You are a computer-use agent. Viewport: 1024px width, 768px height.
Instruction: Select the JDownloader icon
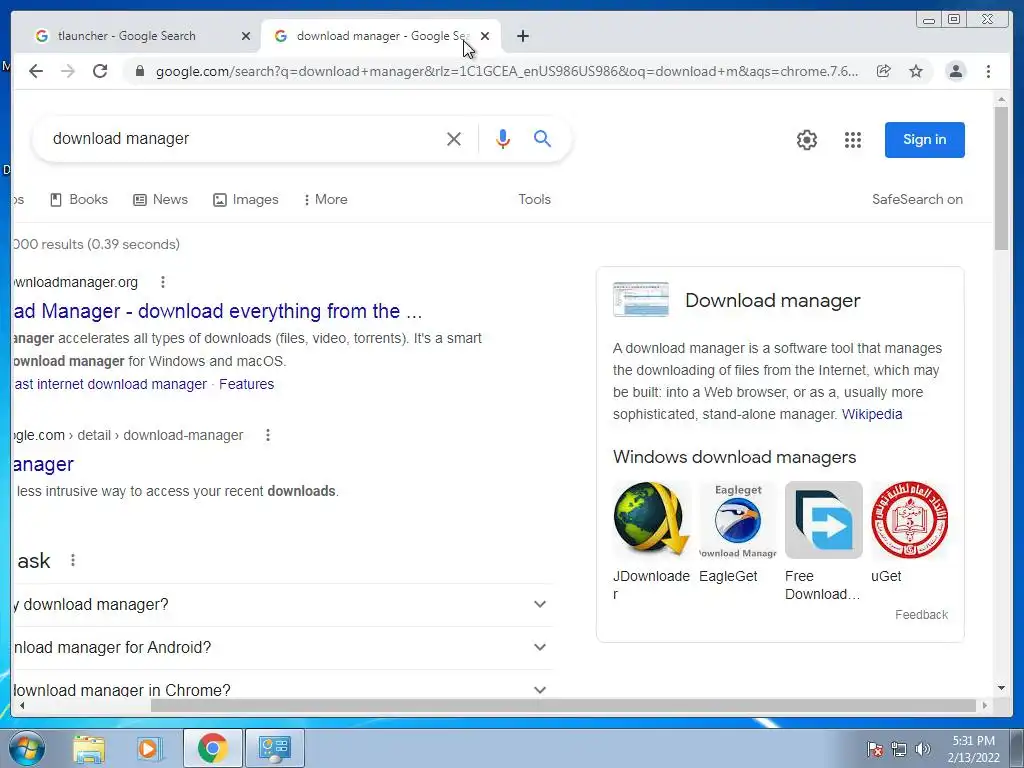tap(651, 520)
